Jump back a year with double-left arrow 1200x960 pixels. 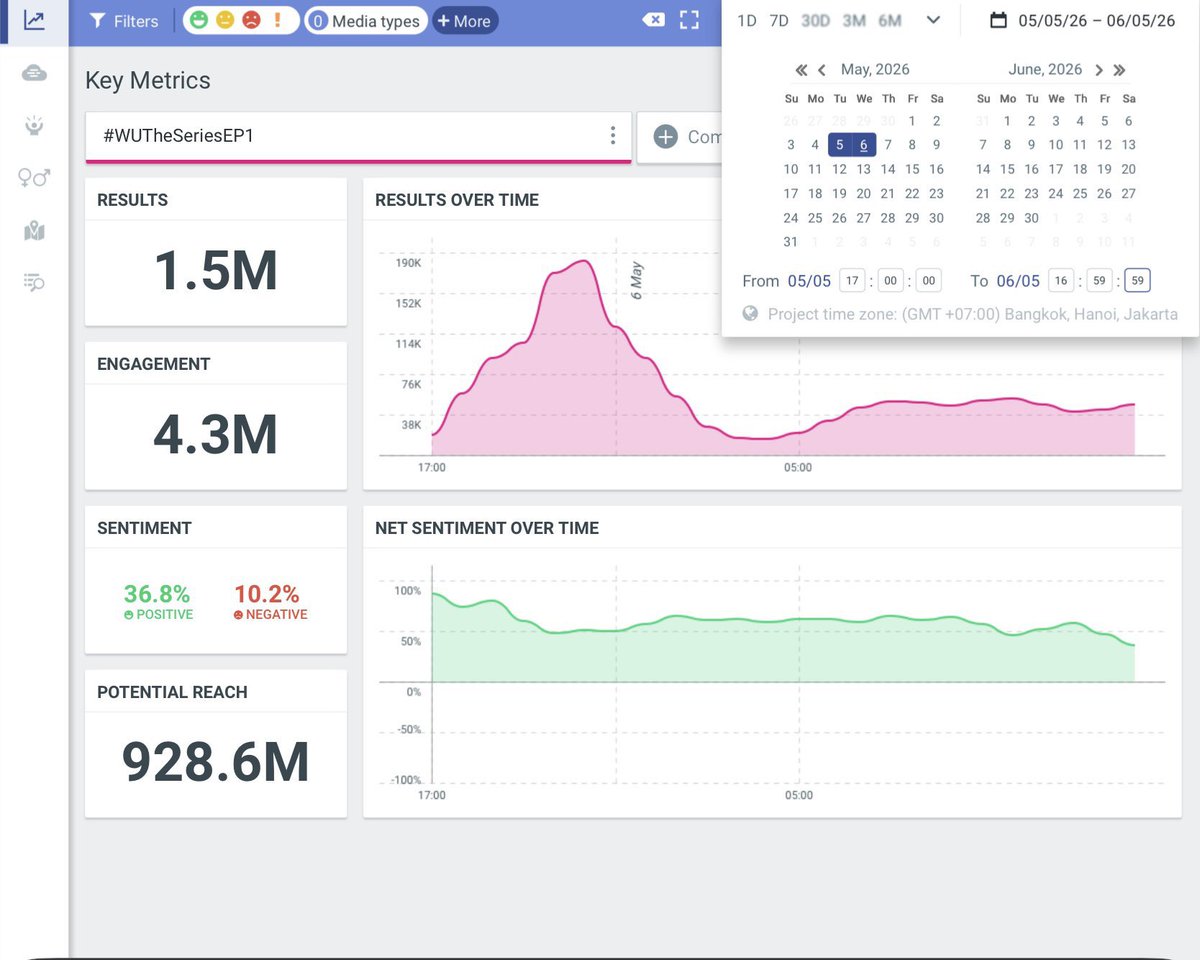pos(801,70)
